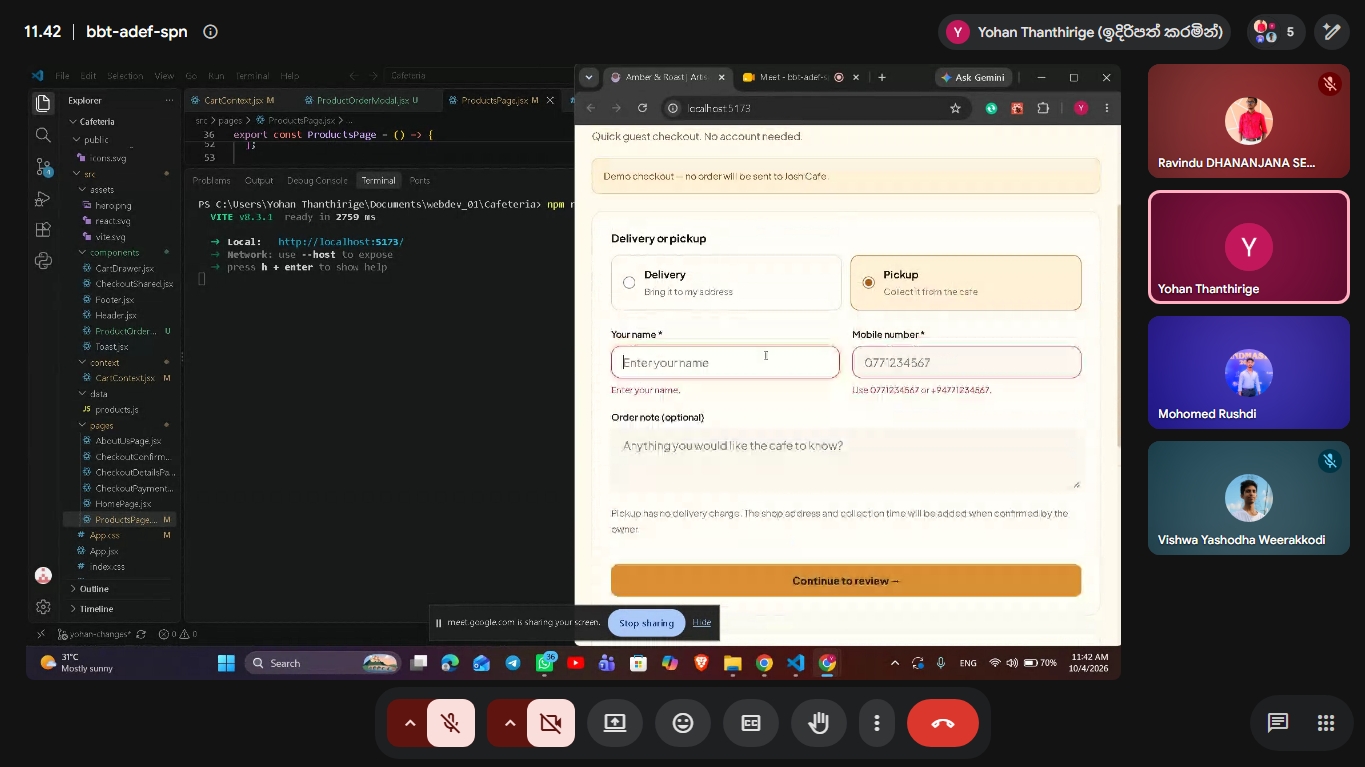
Task: Switch to the Output panel tab
Action: pyautogui.click(x=258, y=181)
